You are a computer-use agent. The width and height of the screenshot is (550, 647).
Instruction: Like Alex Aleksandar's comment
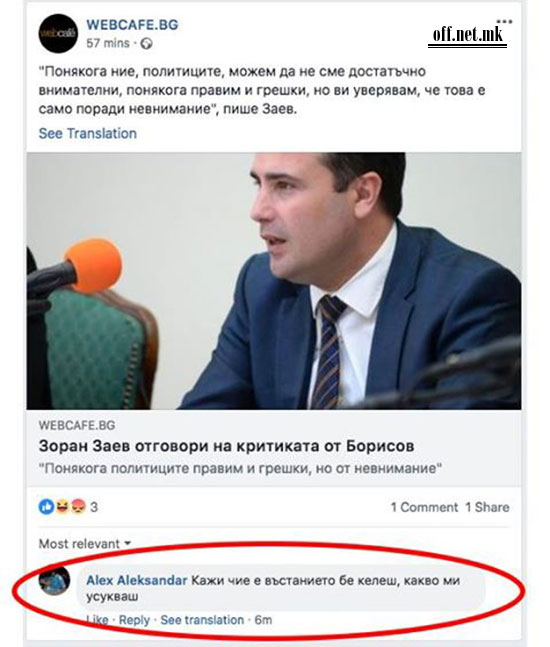(97, 620)
